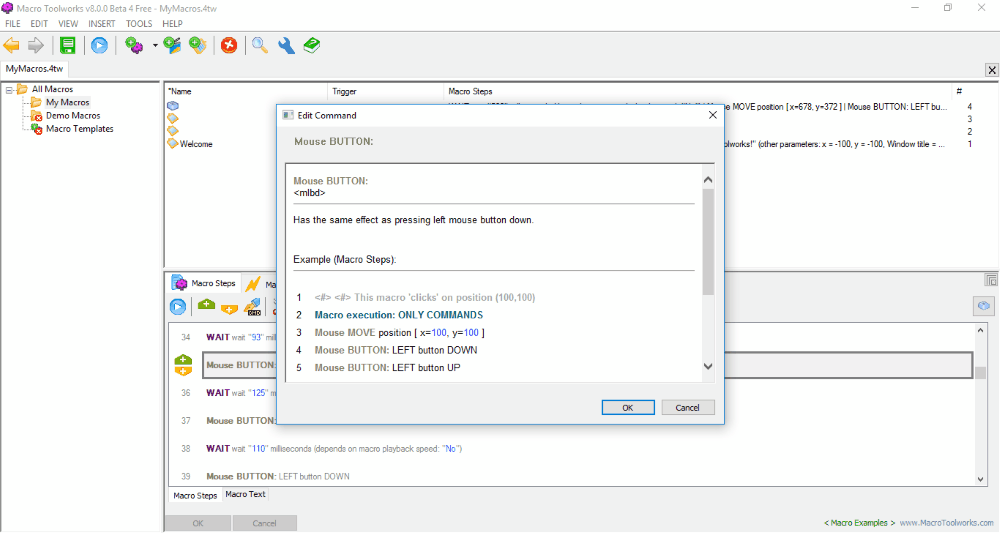Viewport: 1000px width, 533px height.
Task: Click the orange add command below icon in steps toolbar
Action: coord(230,309)
